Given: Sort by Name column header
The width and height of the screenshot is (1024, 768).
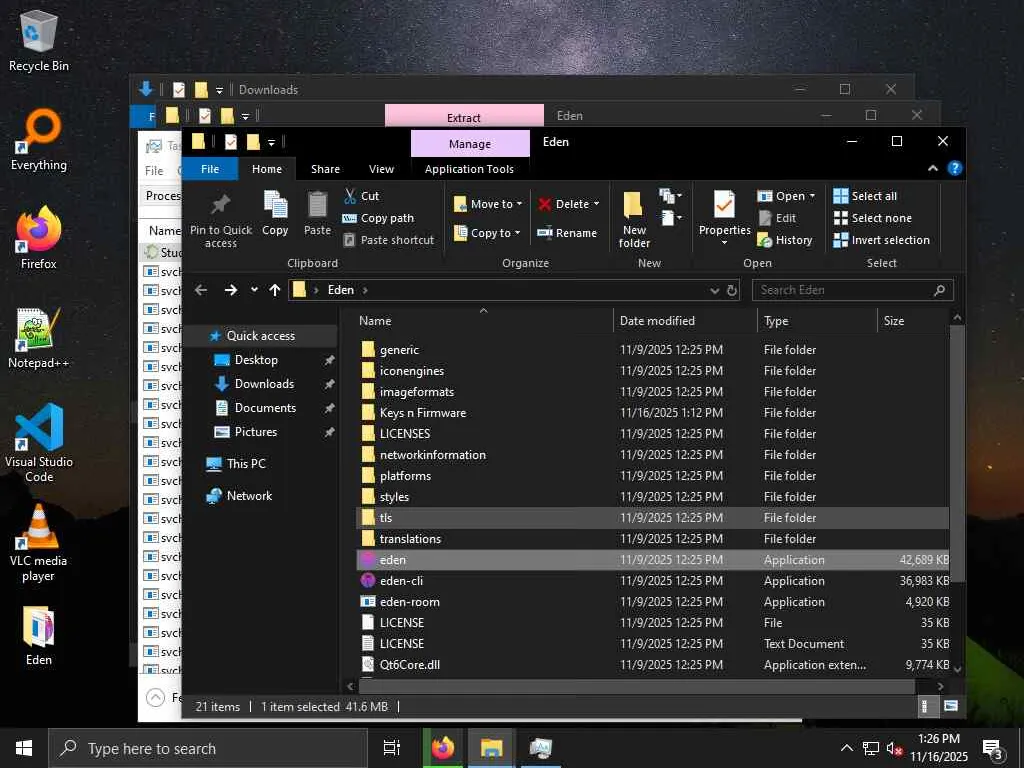Looking at the screenshot, I should pyautogui.click(x=483, y=321).
